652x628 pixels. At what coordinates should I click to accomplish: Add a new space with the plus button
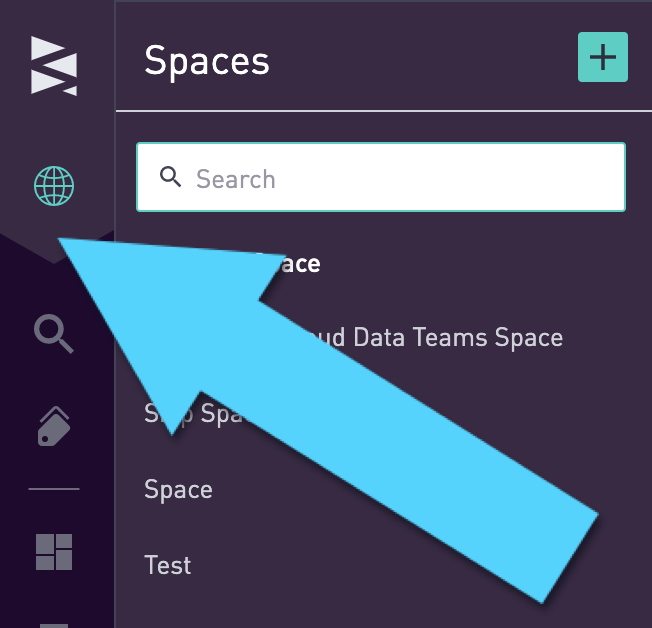[602, 57]
